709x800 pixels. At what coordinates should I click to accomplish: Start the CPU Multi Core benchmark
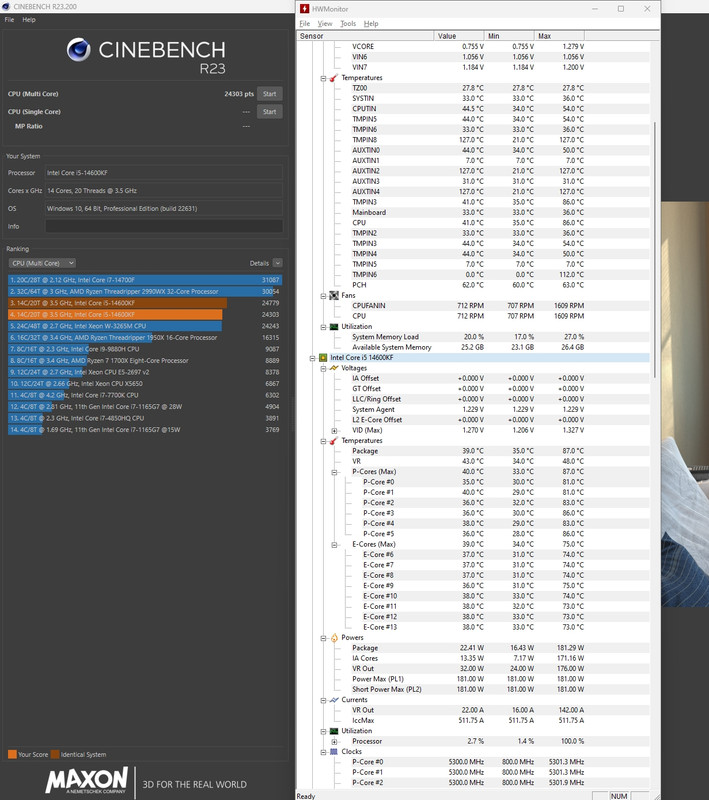(x=269, y=94)
